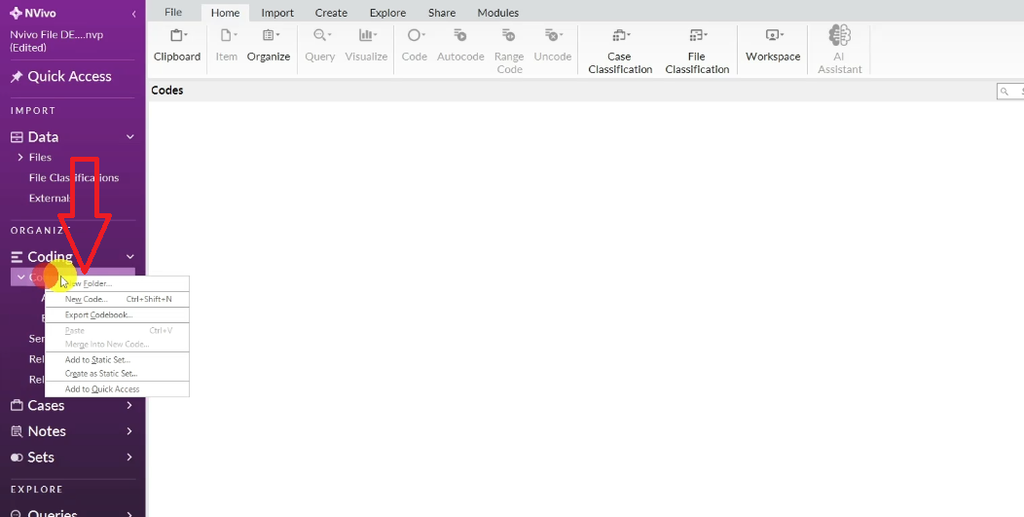Click the Autocode ribbon button
The image size is (1024, 517).
click(x=460, y=46)
